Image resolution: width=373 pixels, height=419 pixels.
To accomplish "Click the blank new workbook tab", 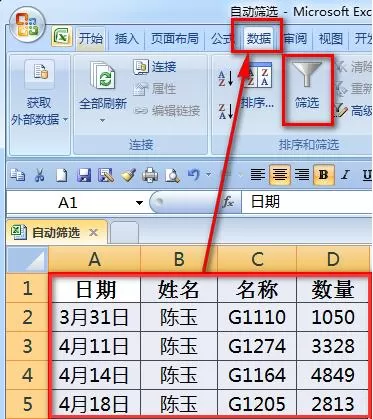I will (124, 233).
